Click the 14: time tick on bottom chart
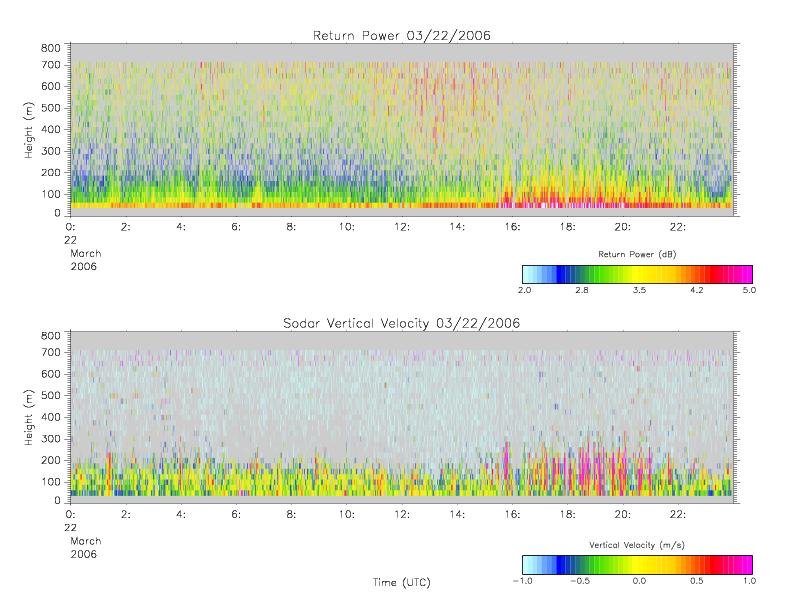791x611 pixels. (x=457, y=515)
